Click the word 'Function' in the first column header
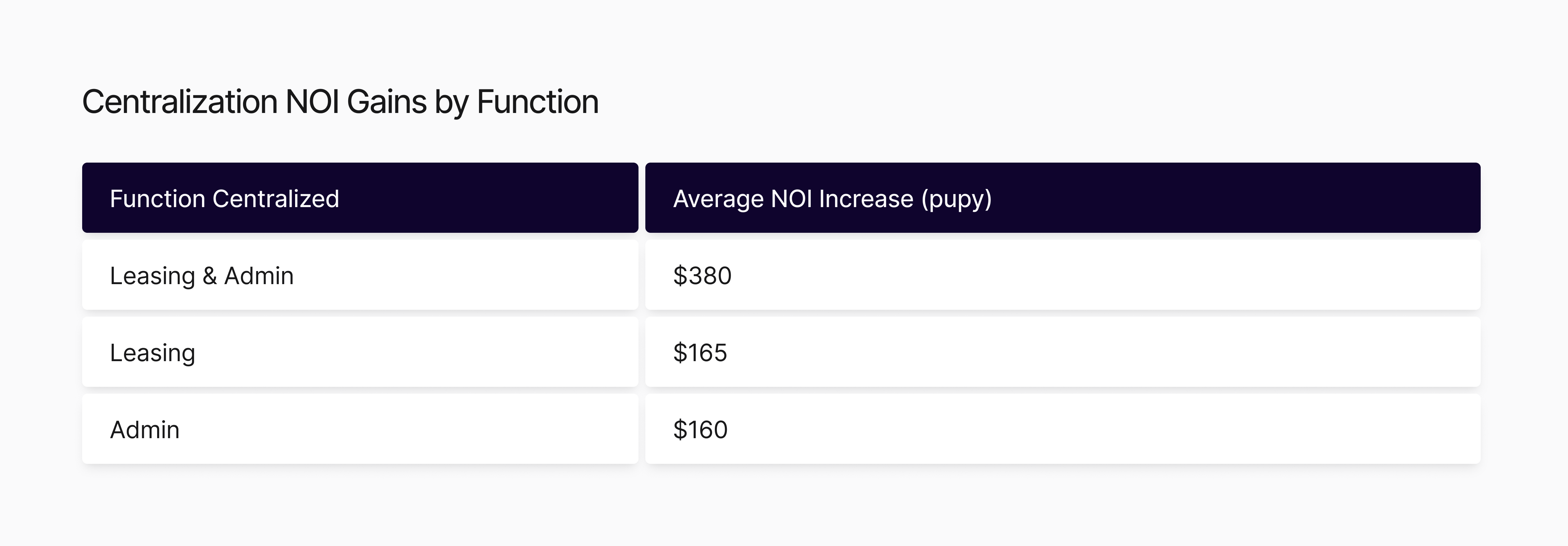The height and width of the screenshot is (546, 1568). [157, 199]
